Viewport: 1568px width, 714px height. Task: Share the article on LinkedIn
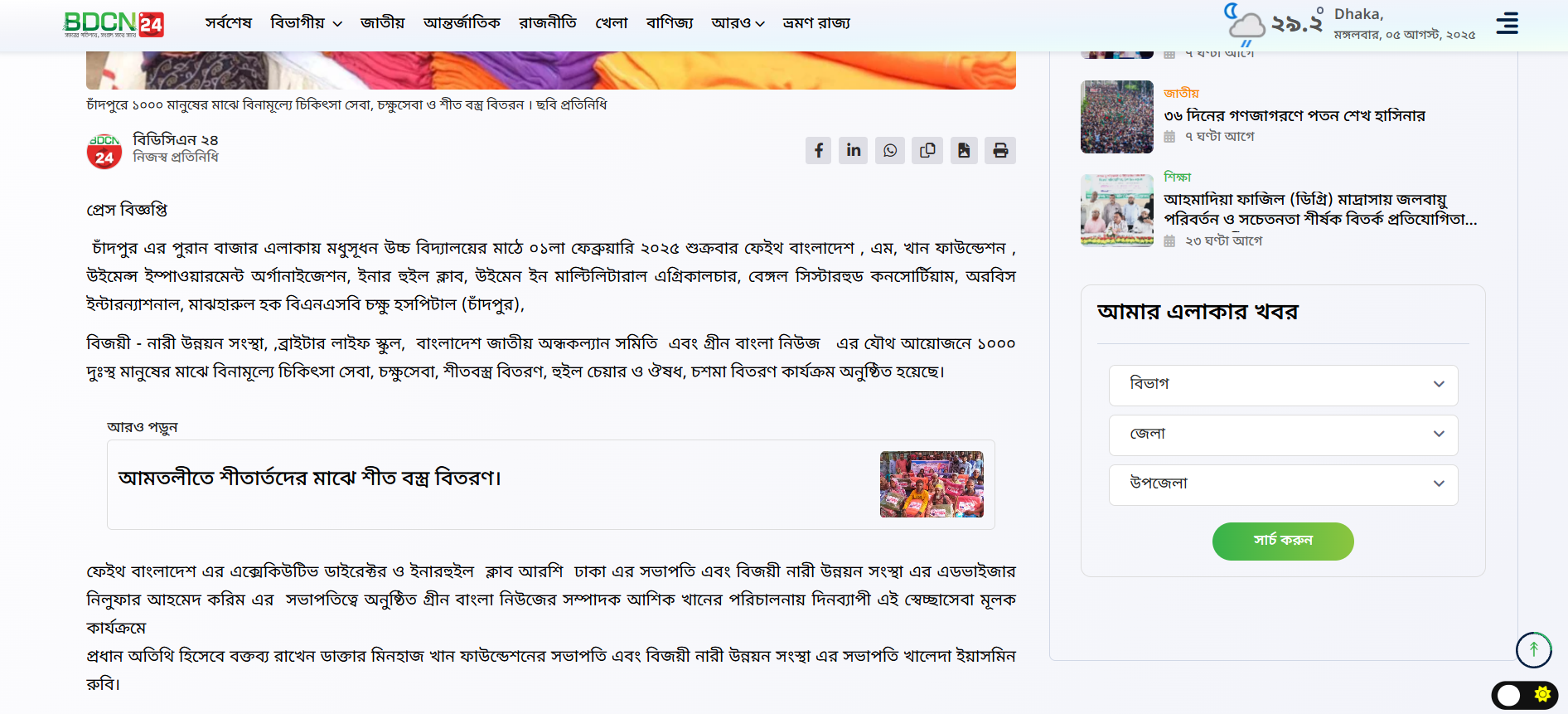click(854, 150)
